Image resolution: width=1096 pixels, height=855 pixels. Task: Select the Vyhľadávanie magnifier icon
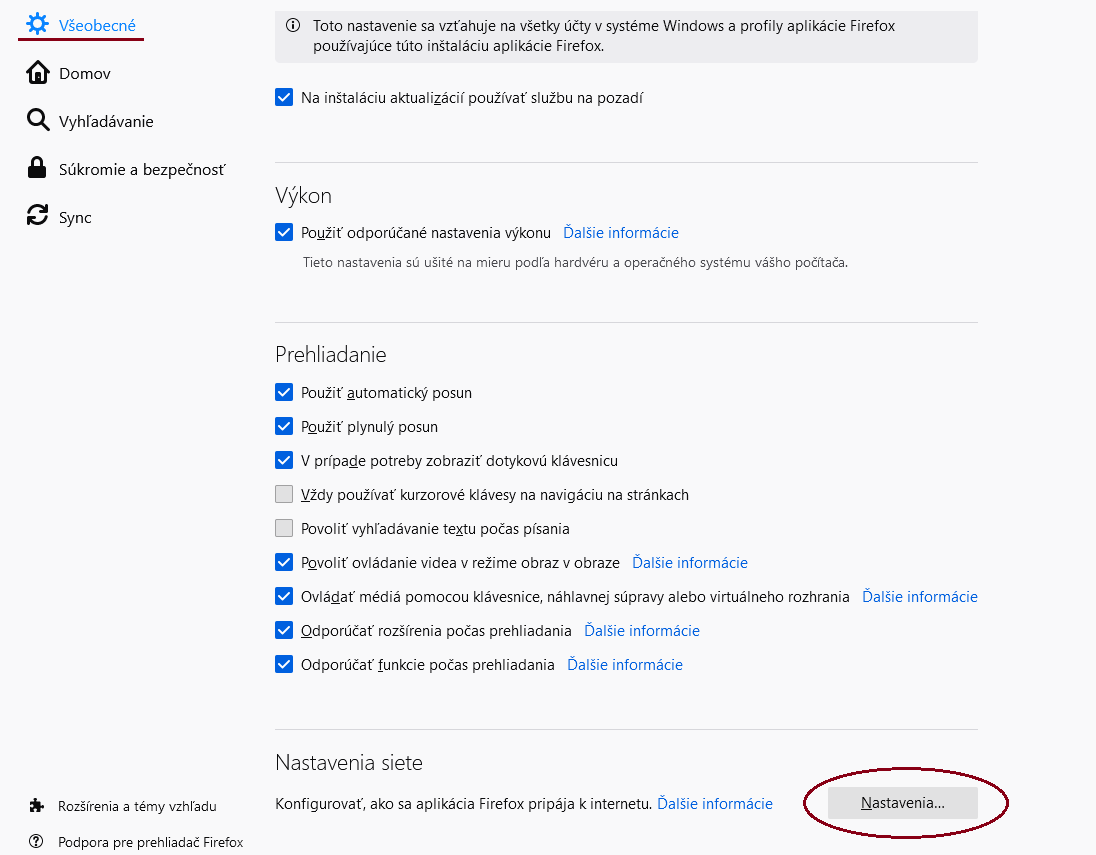pos(38,120)
